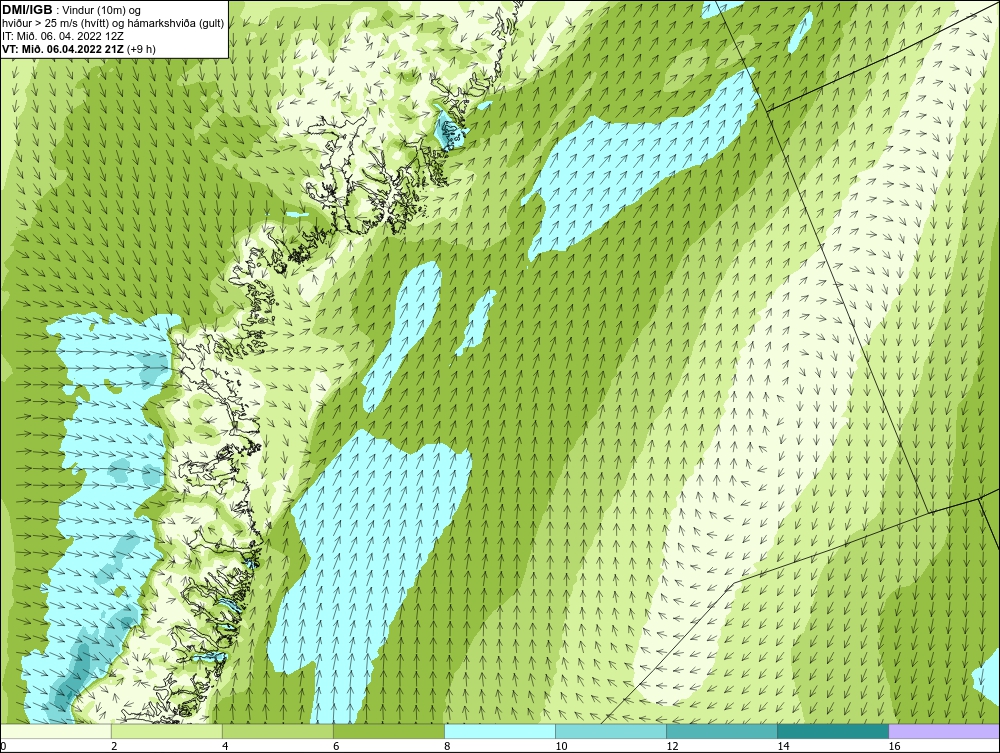Viewport: 1000px width, 753px height.
Task: Click the 10–12 m/s turquoise legend swatch
Action: pos(611,731)
